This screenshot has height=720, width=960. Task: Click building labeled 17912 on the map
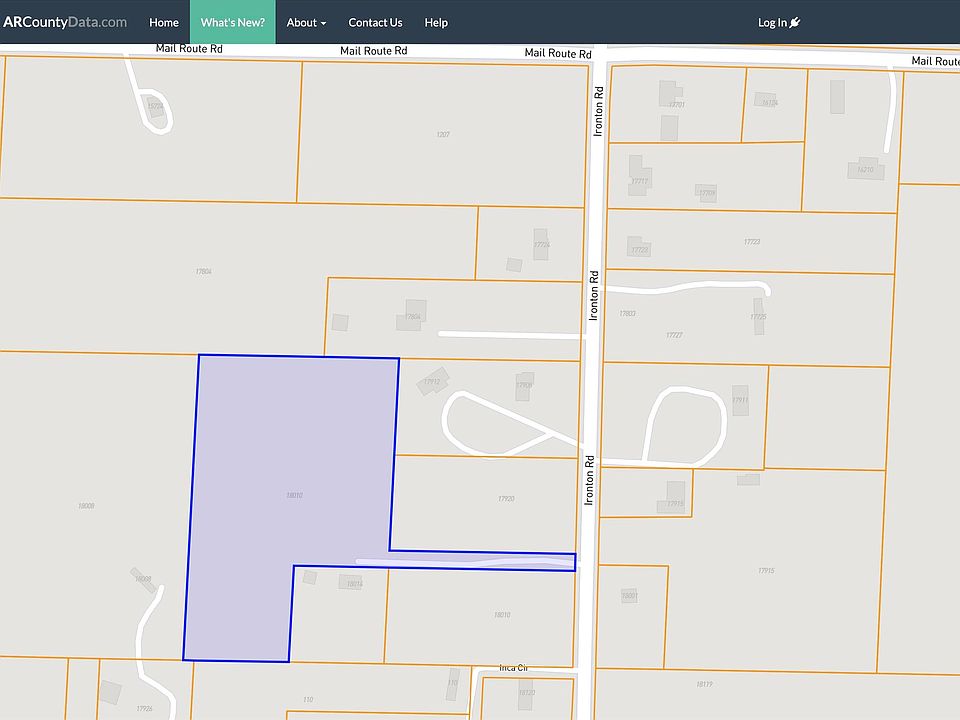[x=433, y=381]
